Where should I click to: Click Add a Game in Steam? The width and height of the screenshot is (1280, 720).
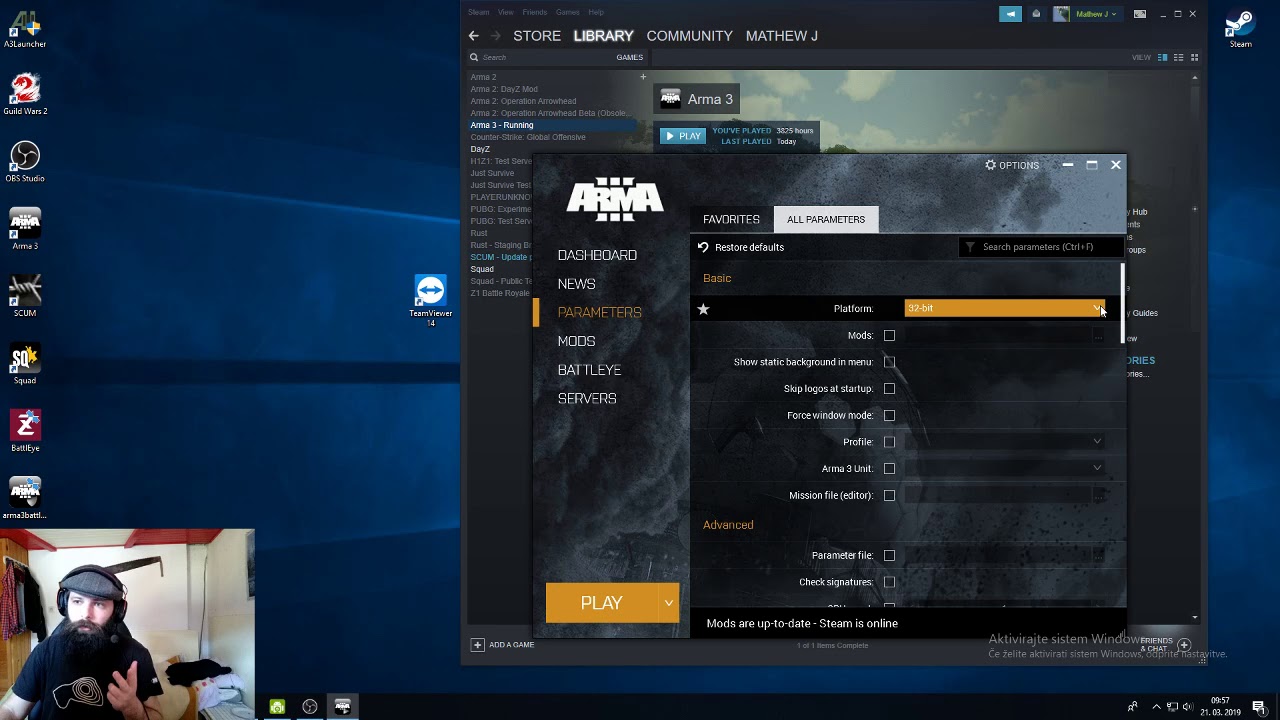tap(503, 645)
